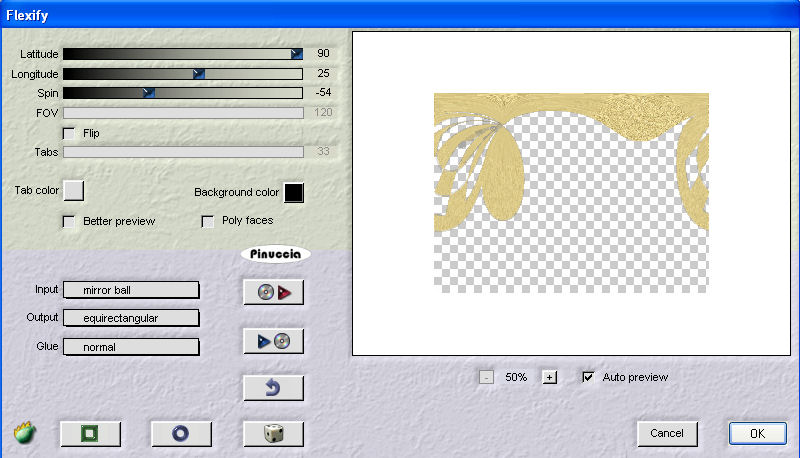Screen dimensions: 800x458
Task: Click the Cancel button
Action: 667,434
